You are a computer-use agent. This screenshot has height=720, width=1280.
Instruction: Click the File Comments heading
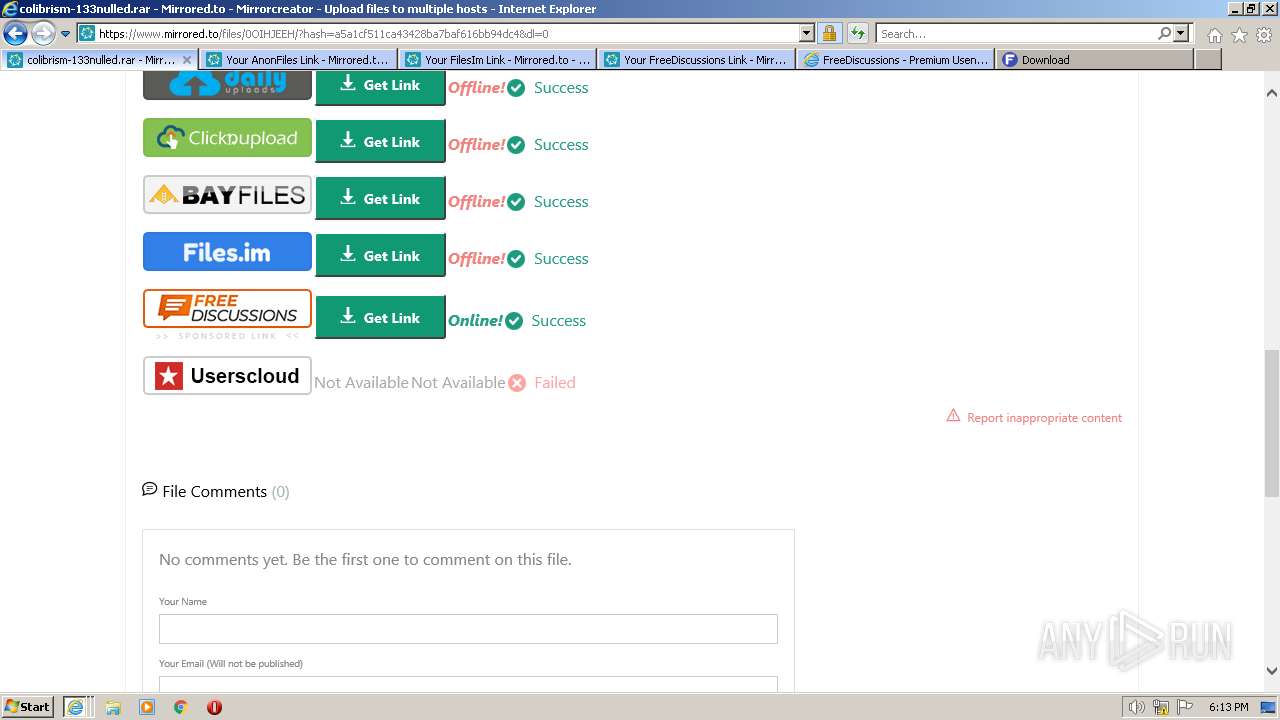[214, 491]
